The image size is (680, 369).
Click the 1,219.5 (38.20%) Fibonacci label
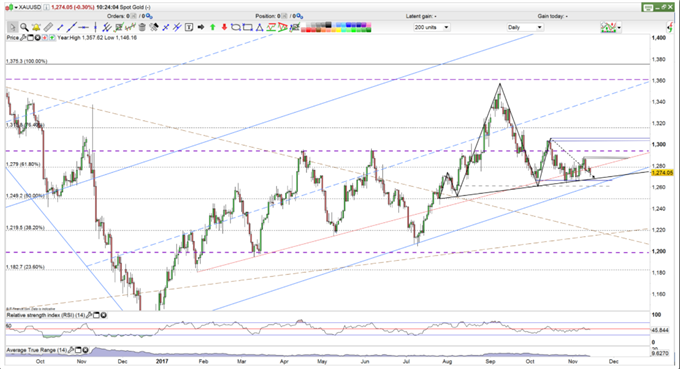[25, 228]
